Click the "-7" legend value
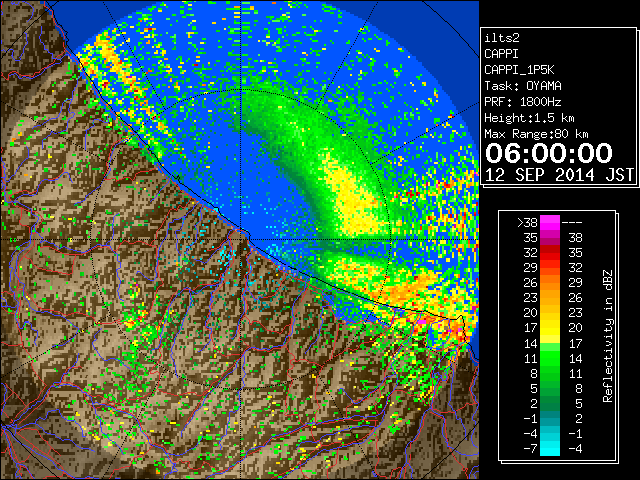 click(x=530, y=449)
